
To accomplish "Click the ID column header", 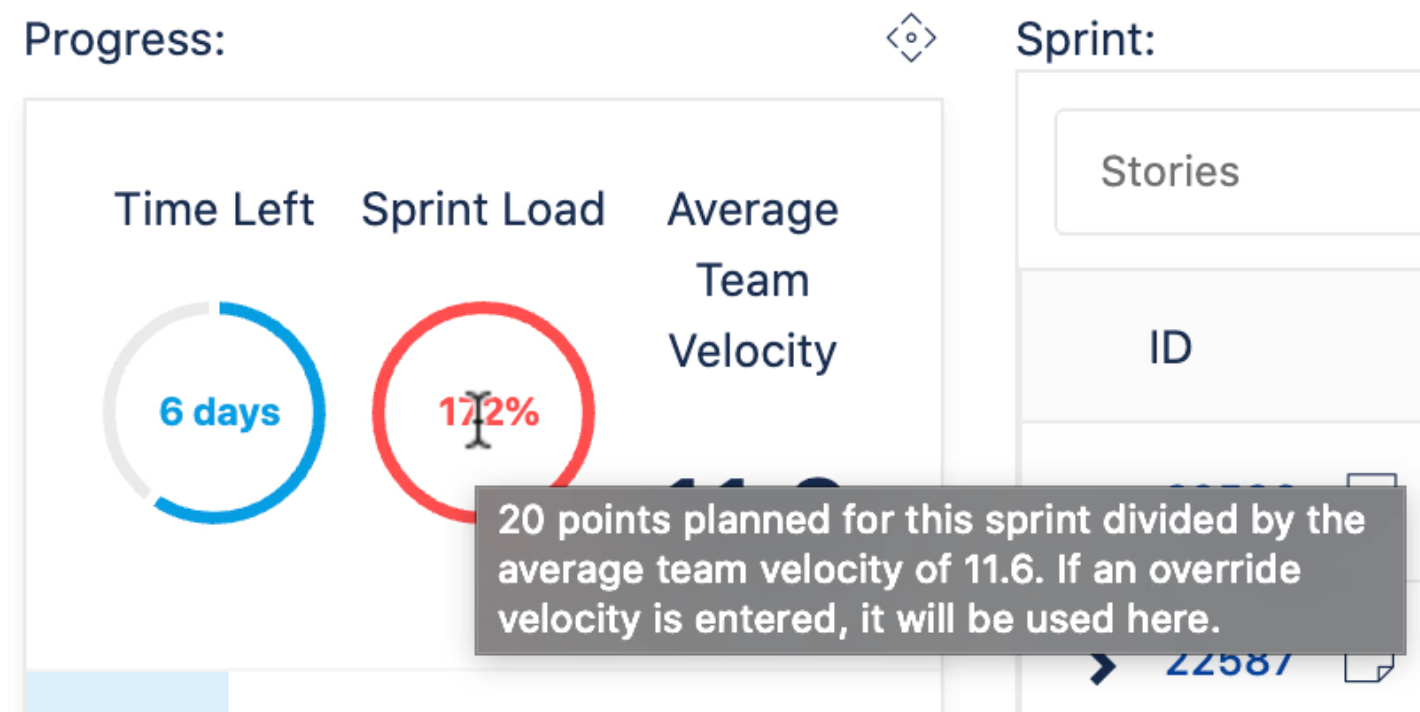I will coord(1170,348).
